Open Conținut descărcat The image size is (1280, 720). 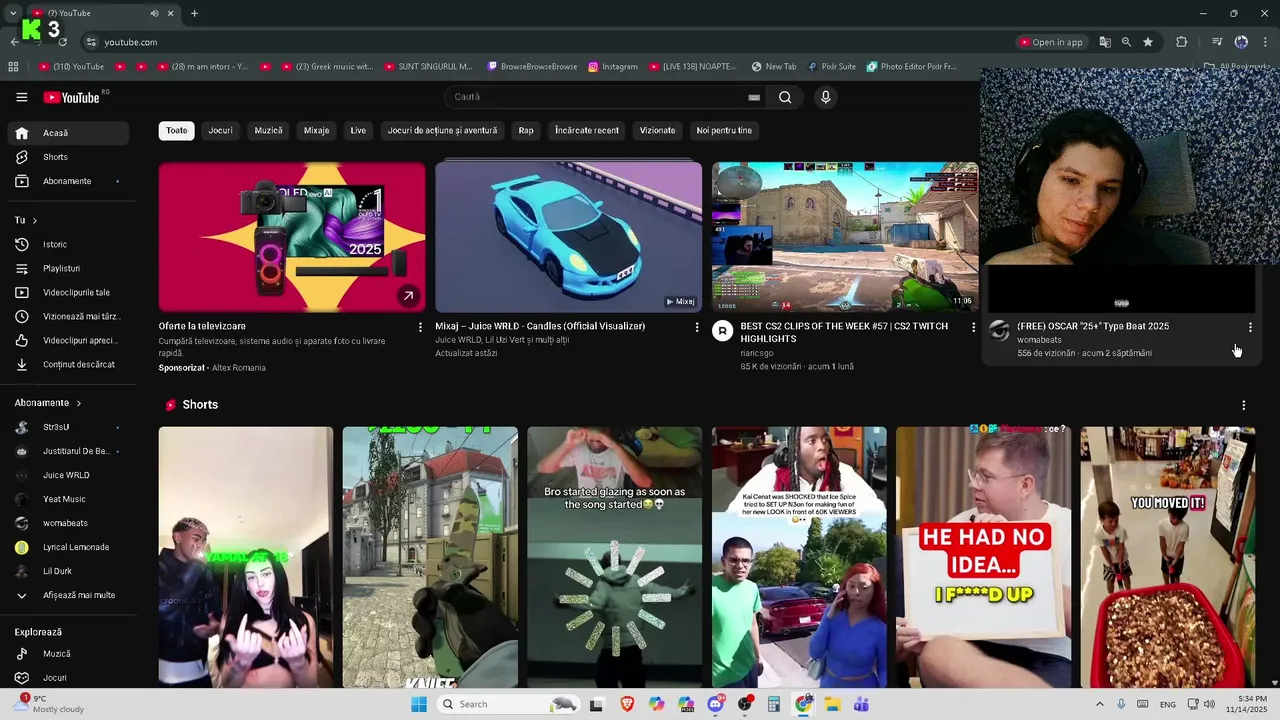click(x=68, y=364)
